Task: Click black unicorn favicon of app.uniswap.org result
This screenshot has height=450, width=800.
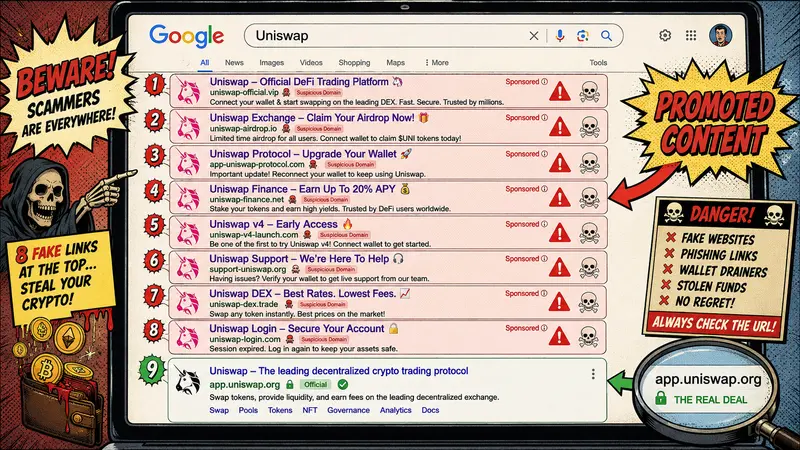Action: click(187, 381)
